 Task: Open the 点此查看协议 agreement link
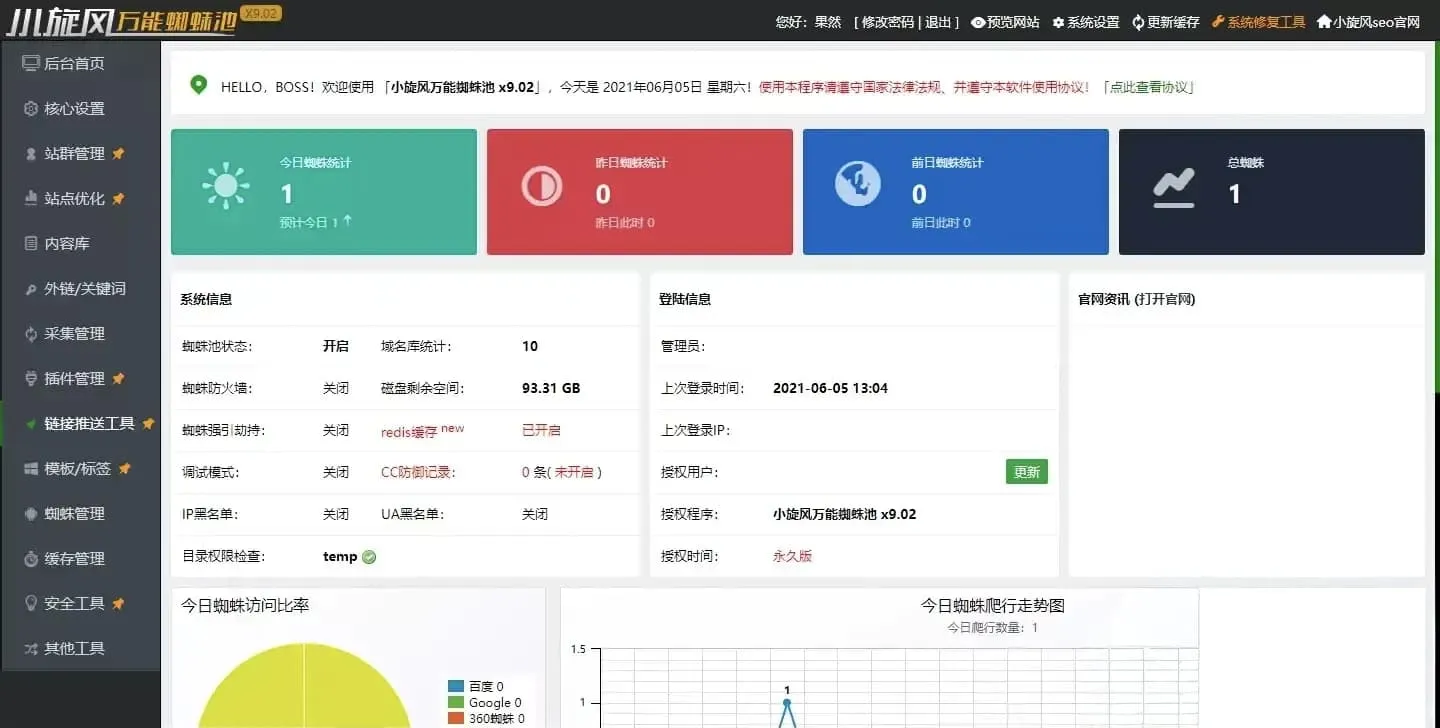(1148, 87)
